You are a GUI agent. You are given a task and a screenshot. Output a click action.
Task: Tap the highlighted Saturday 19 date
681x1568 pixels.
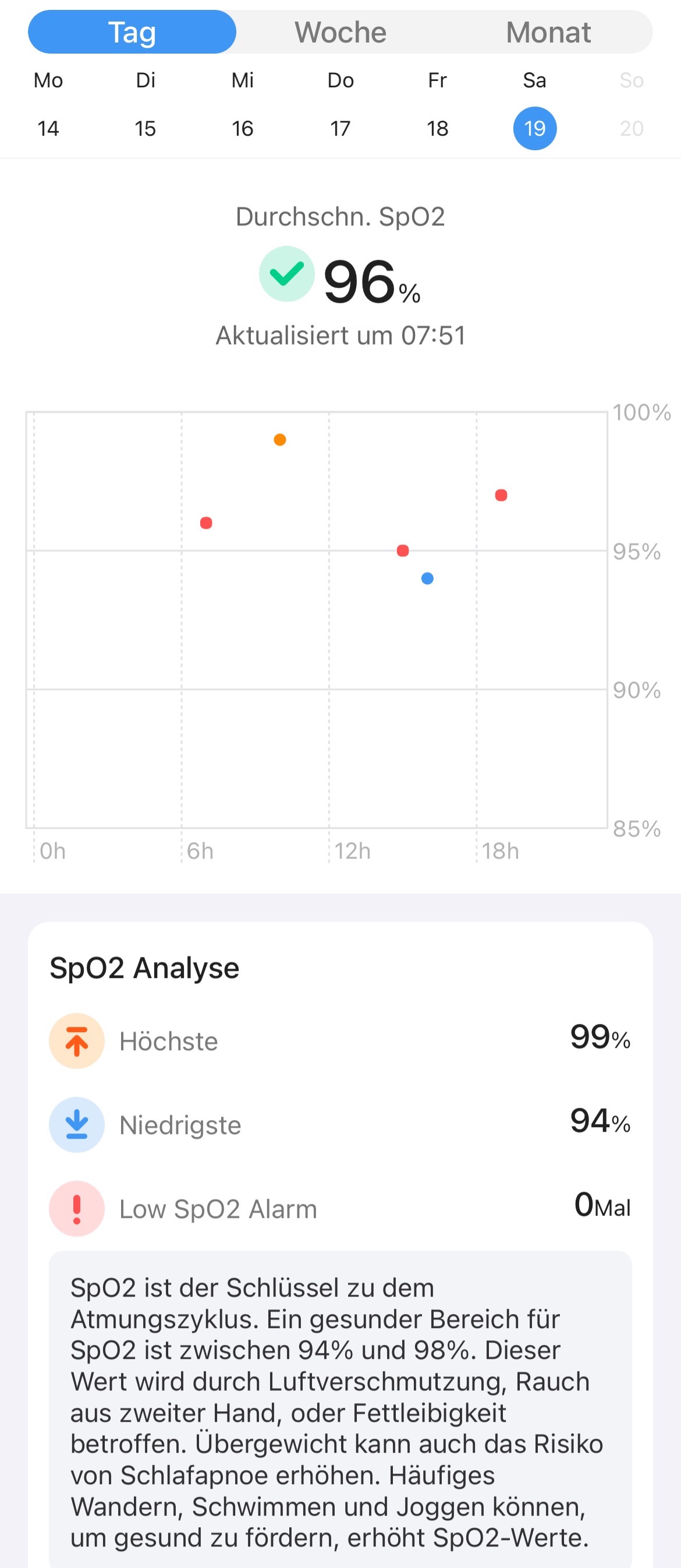(534, 128)
